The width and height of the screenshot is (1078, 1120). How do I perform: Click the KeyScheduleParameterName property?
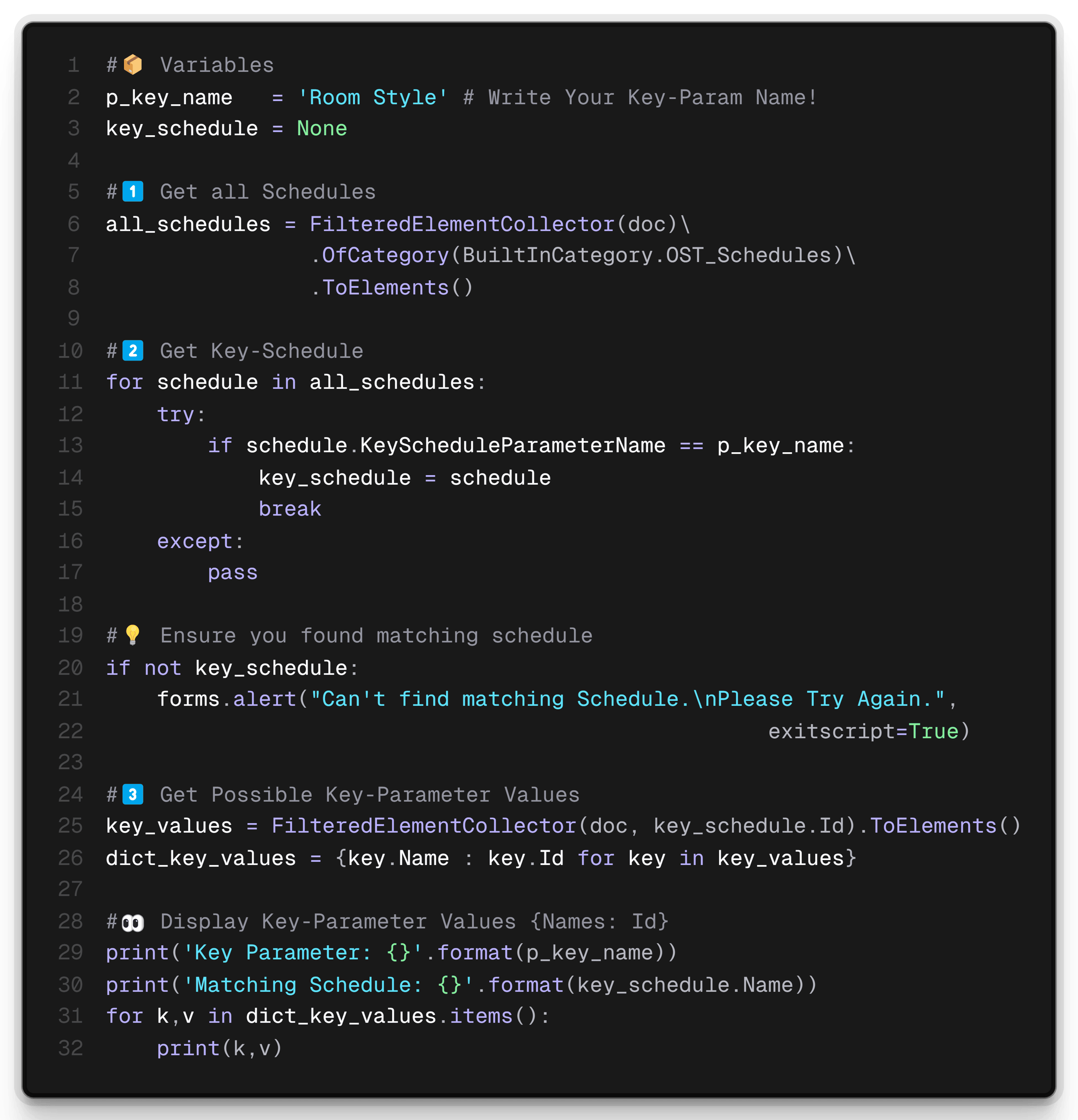(x=512, y=446)
